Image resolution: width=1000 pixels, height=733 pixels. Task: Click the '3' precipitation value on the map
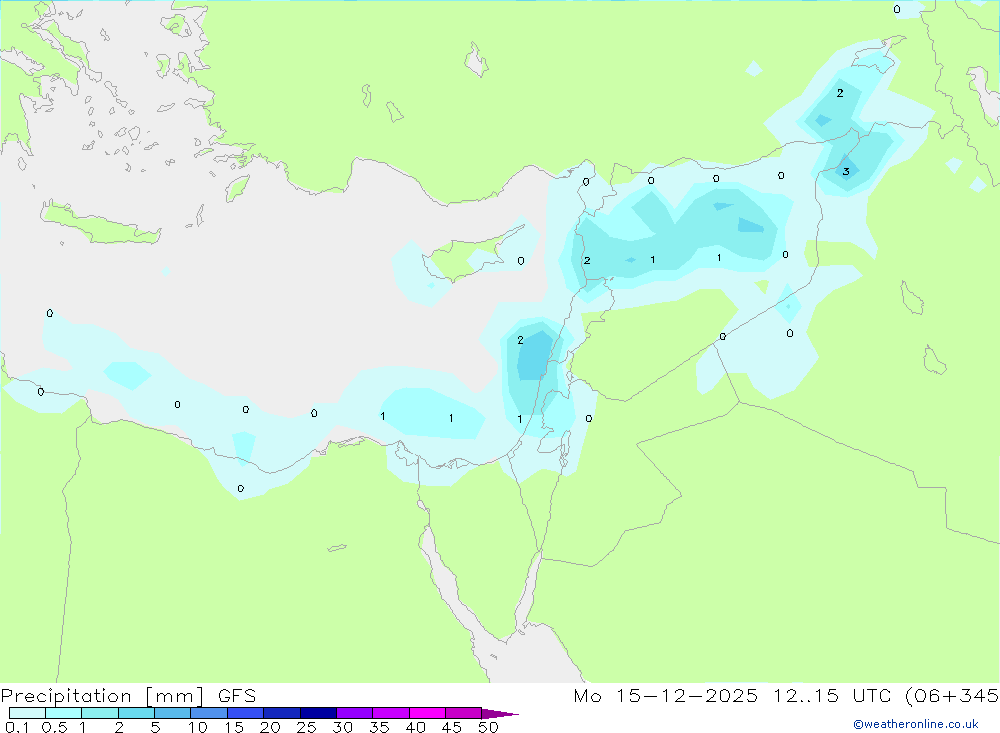tap(846, 172)
